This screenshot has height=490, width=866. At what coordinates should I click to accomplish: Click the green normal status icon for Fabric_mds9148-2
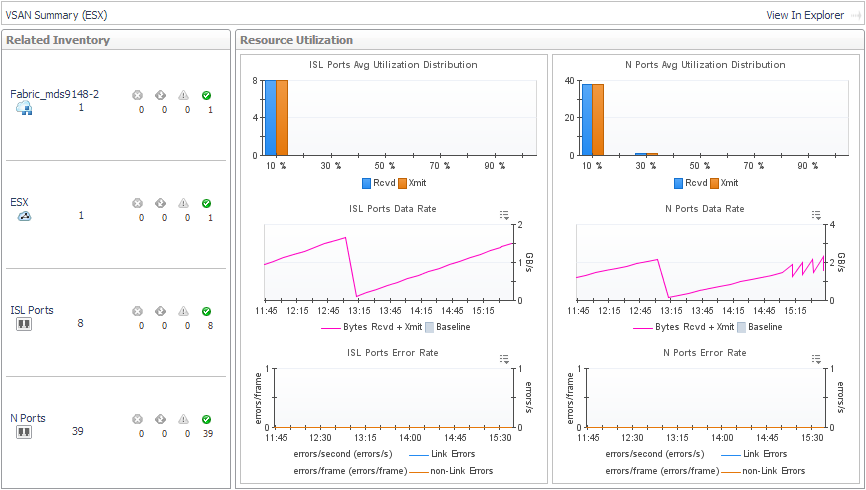(x=206, y=96)
